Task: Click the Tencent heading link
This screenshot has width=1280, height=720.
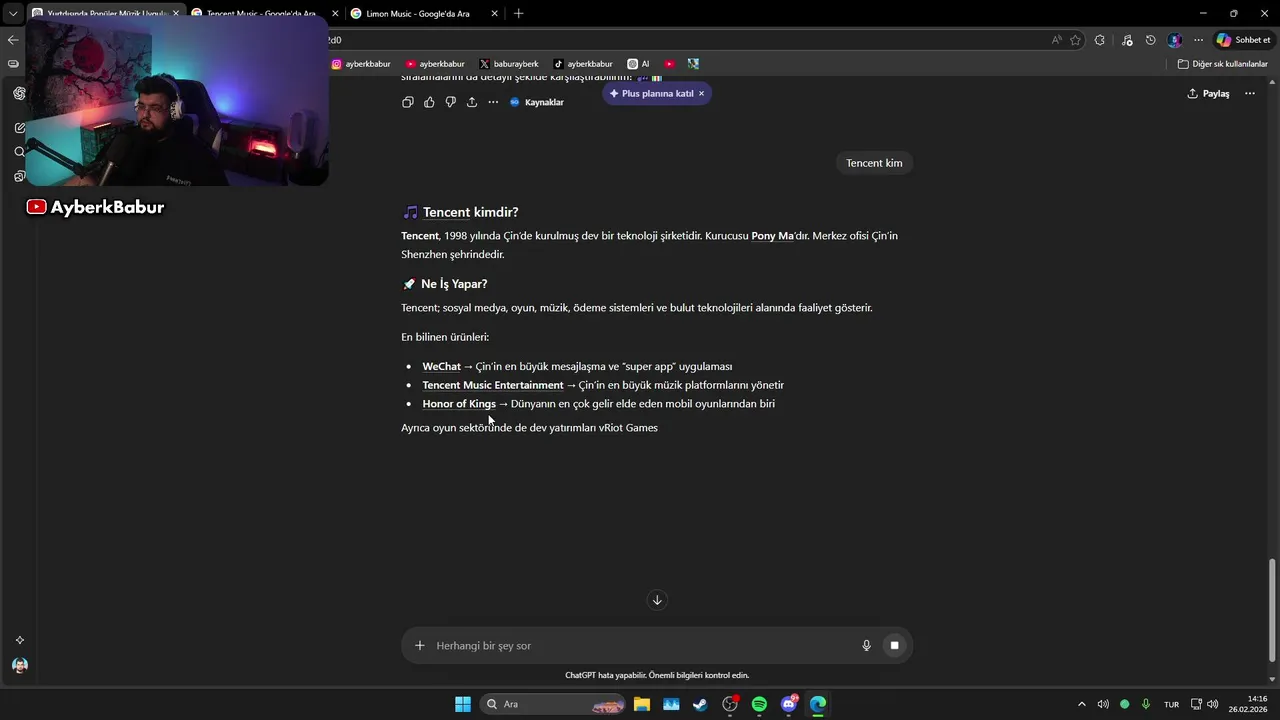Action: click(446, 212)
